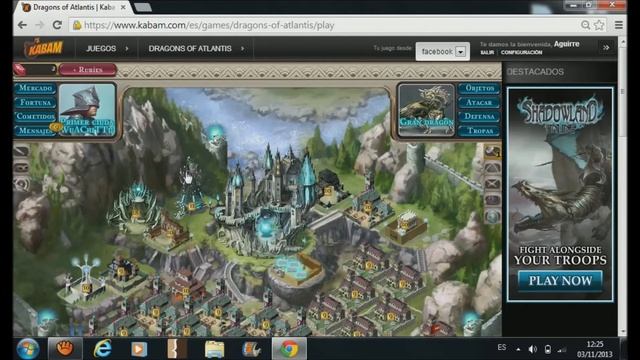
Task: Open Chrome's hamburger menu
Action: tap(619, 25)
